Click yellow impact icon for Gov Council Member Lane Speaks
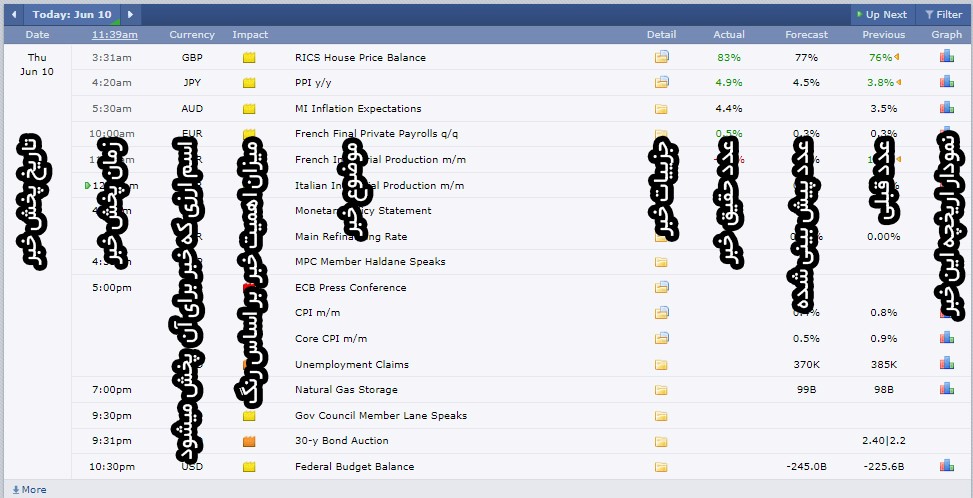The width and height of the screenshot is (973, 498). click(x=249, y=416)
